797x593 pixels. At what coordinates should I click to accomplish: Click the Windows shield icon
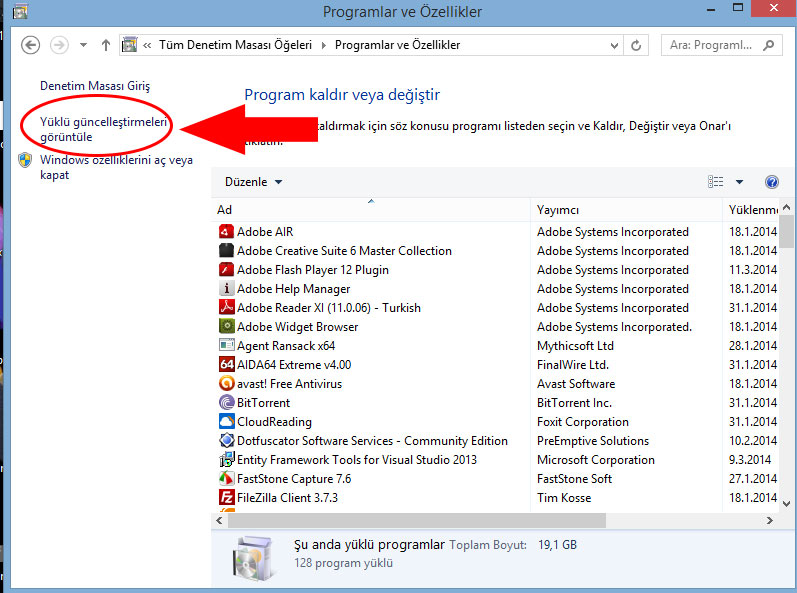25,160
